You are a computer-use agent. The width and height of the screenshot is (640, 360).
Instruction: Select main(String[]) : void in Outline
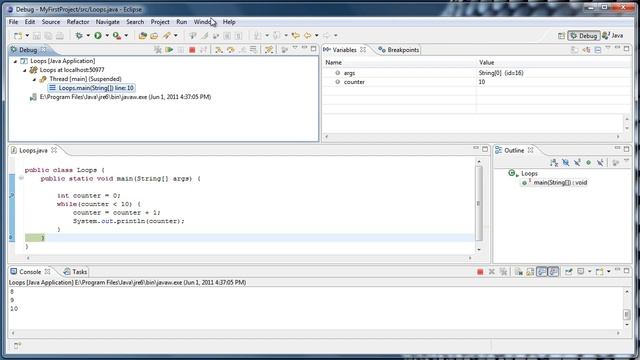tap(555, 183)
